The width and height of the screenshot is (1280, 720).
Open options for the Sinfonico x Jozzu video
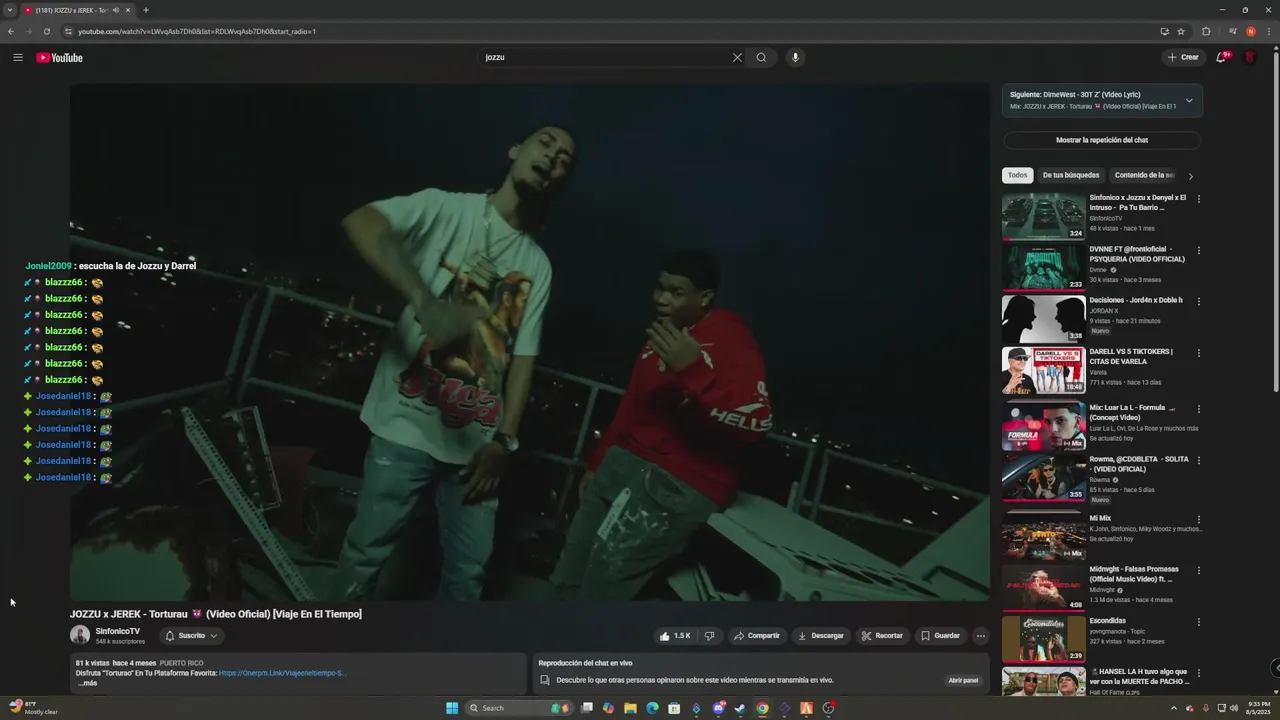(x=1198, y=199)
